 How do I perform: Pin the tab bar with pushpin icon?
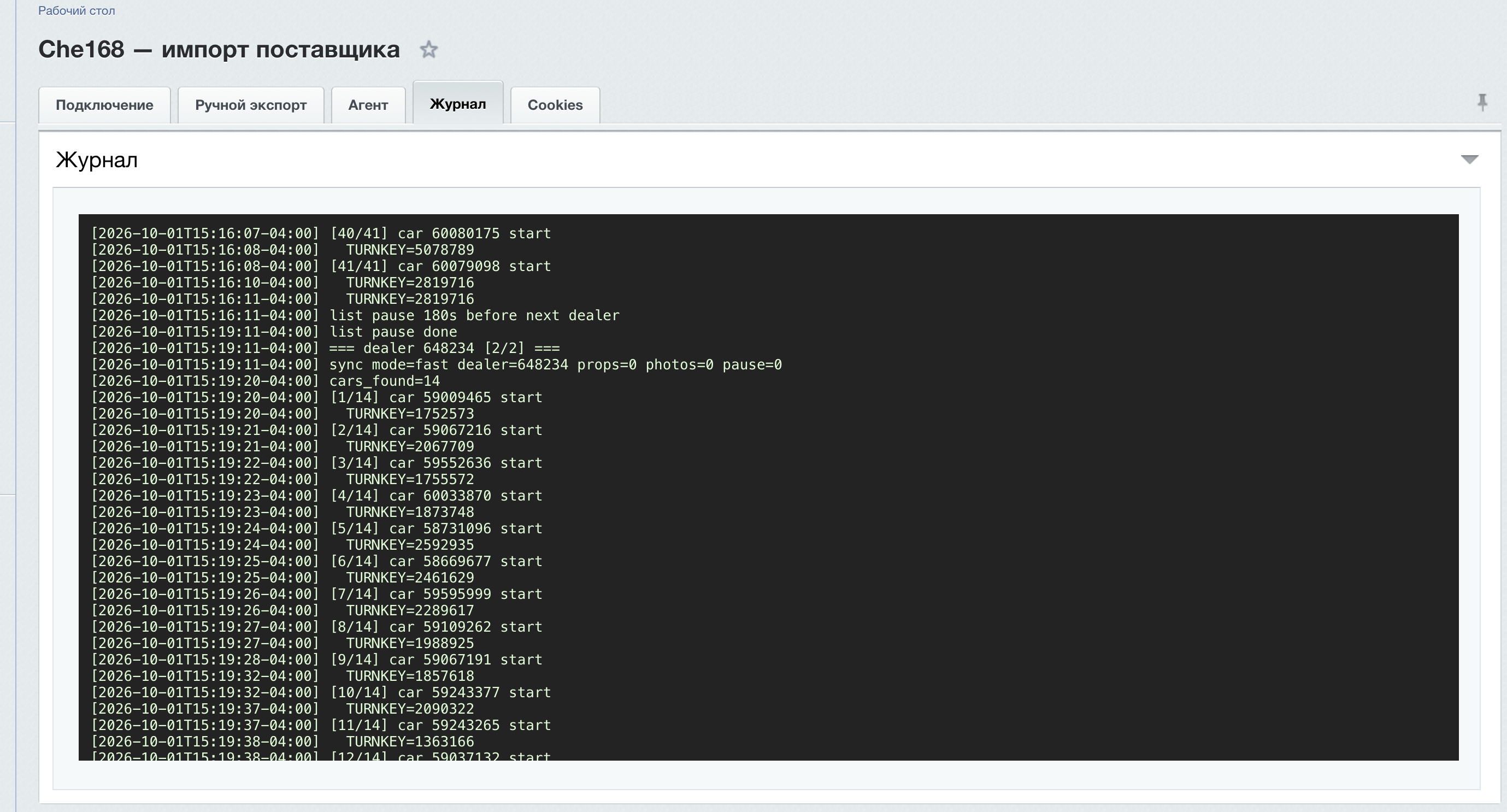click(1482, 102)
